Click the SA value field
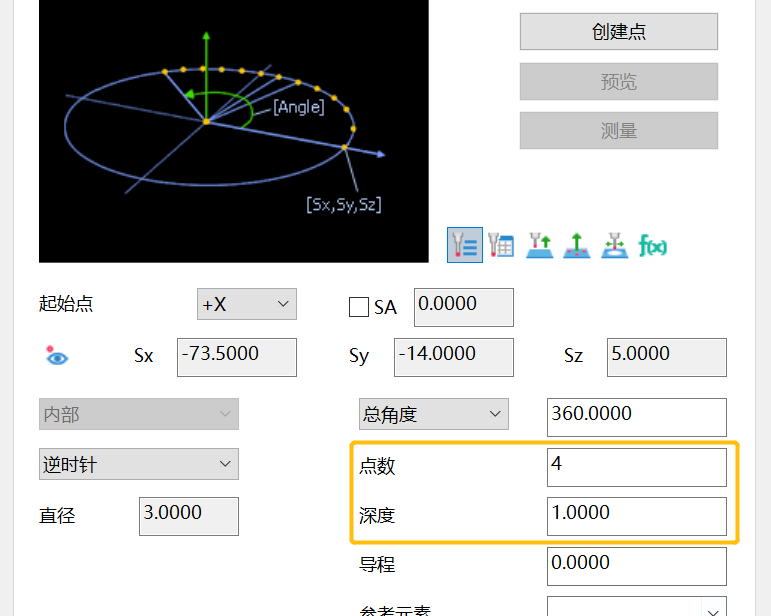Viewport: 771px width, 616px height. point(463,307)
